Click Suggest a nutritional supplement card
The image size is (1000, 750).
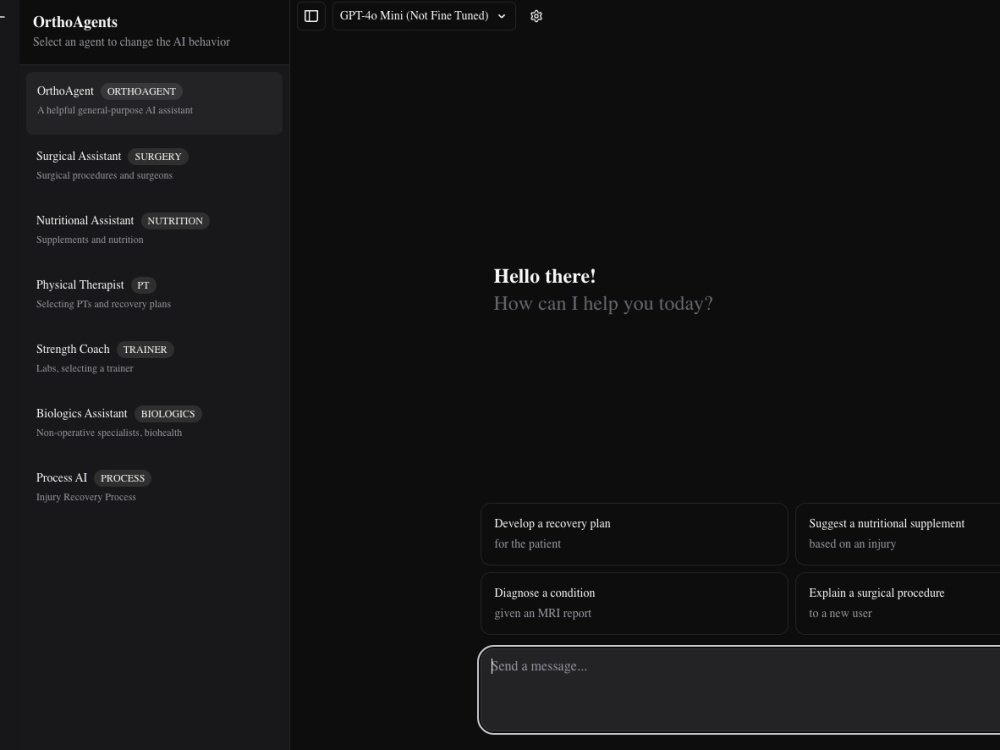898,534
